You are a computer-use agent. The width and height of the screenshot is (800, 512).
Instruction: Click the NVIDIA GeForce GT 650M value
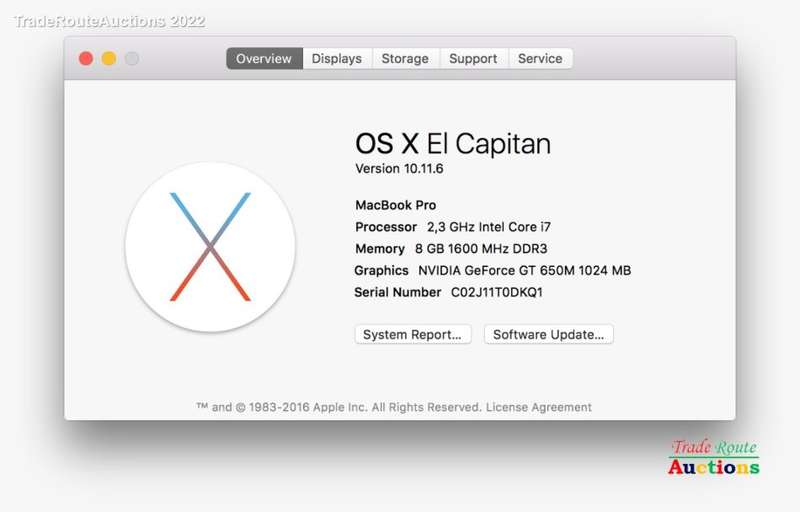[524, 270]
